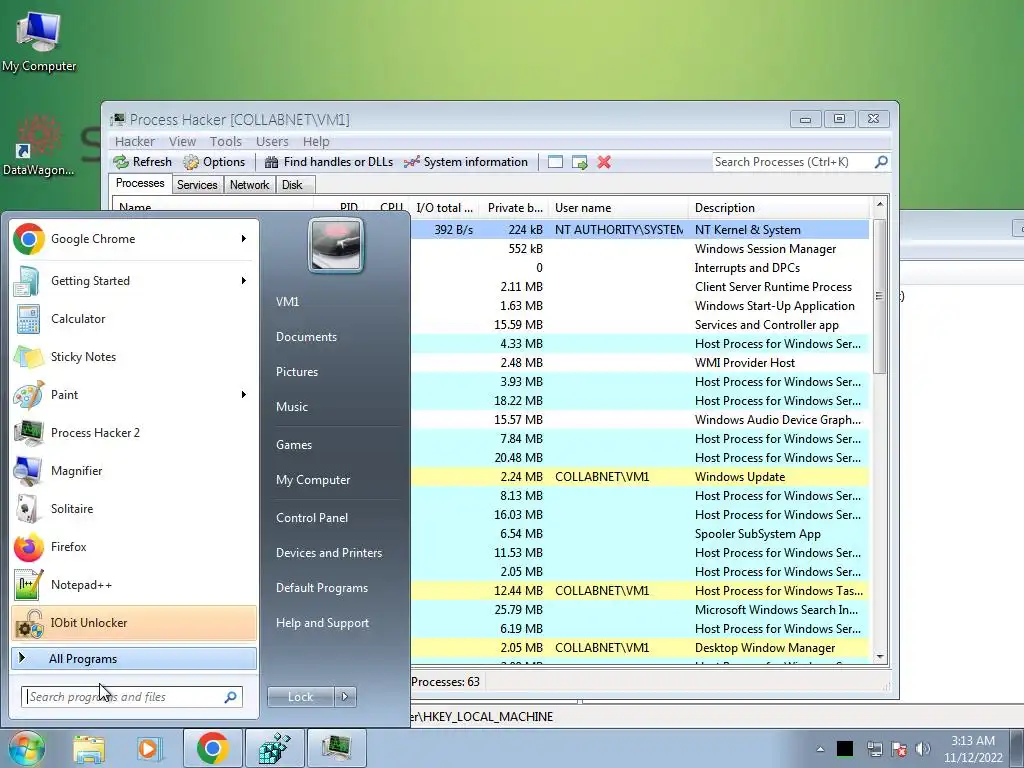Open VM1 user folder link
This screenshot has width=1024, height=768.
287,302
